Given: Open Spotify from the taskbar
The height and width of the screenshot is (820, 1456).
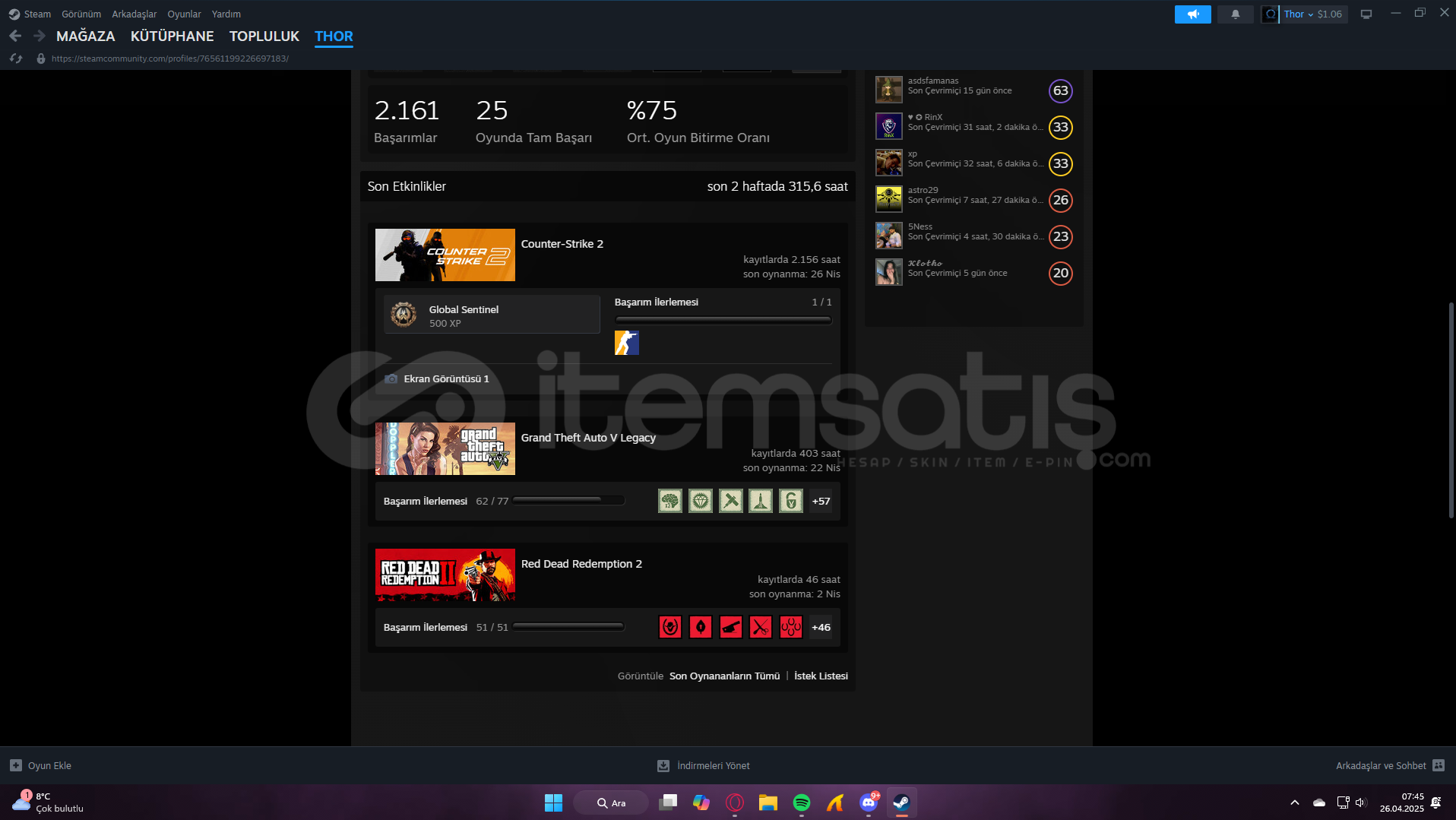Looking at the screenshot, I should [801, 803].
